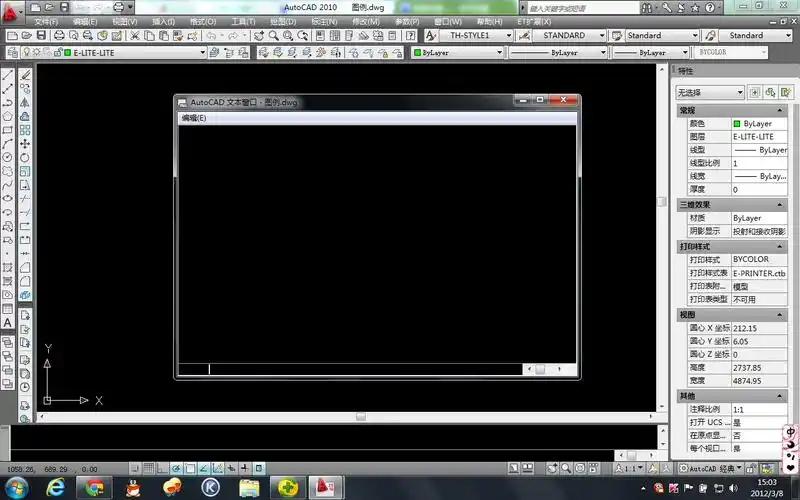Select the Circle draw tool
800x500 pixels.
pos(8,158)
